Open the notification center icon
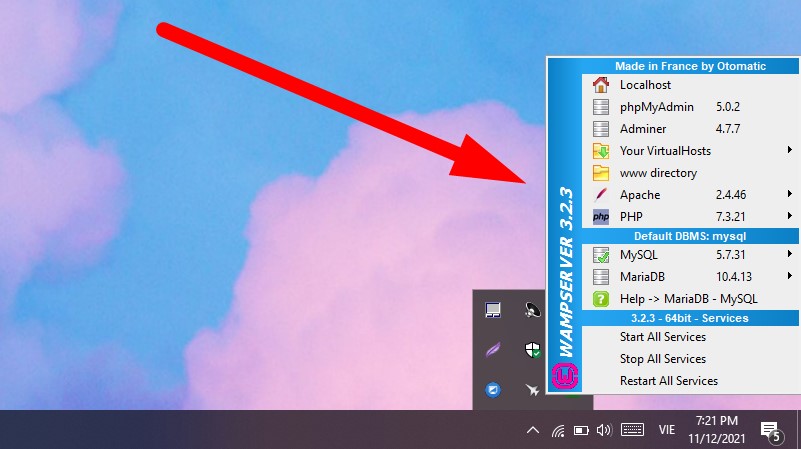The height and width of the screenshot is (449, 801). [771, 431]
